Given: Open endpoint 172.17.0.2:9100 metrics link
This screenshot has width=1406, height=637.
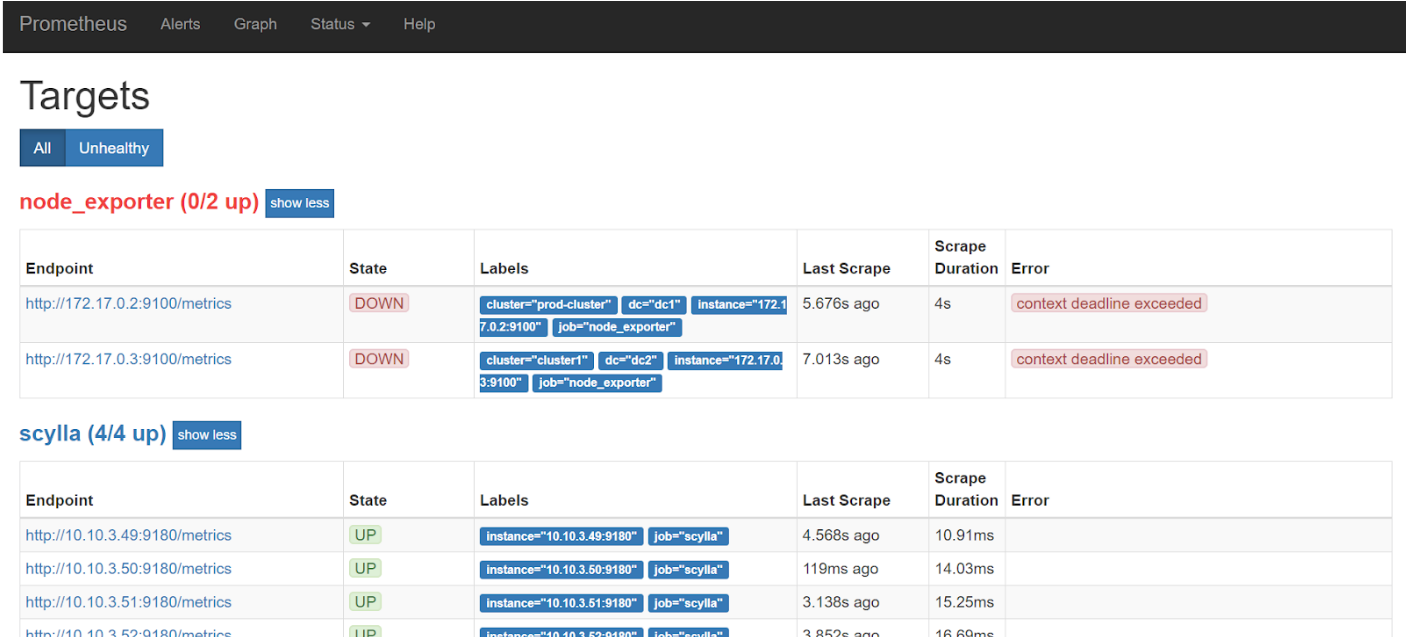Looking at the screenshot, I should pos(128,304).
